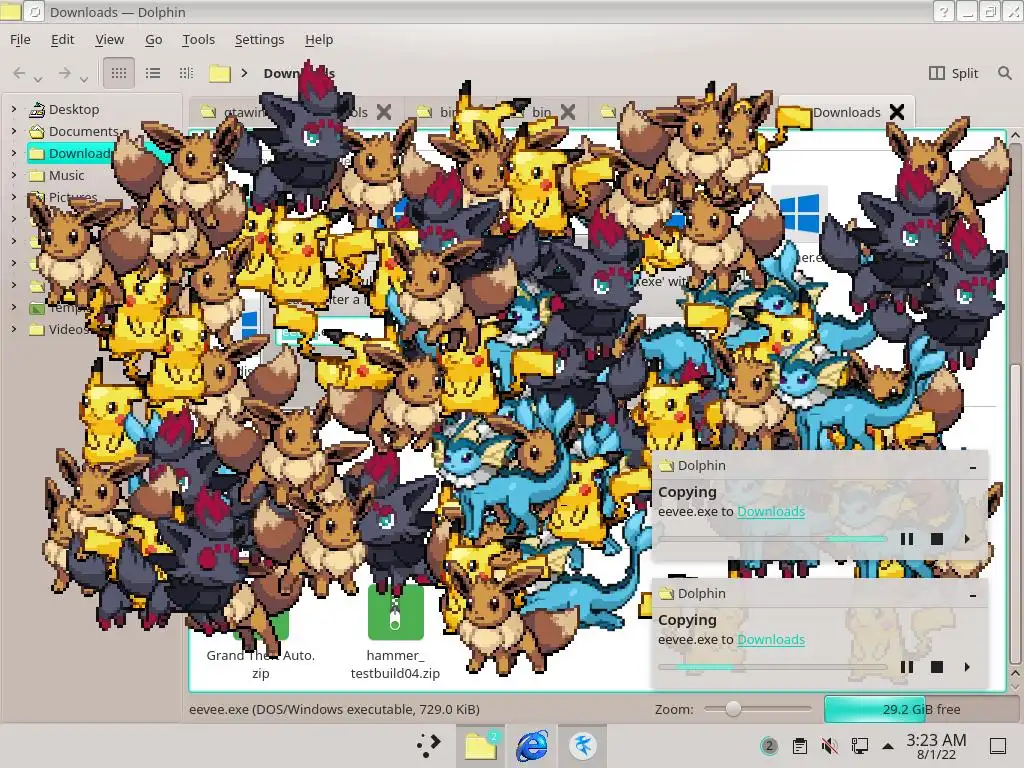
Task: Stop the lower eevee.exe copy job
Action: (936, 667)
